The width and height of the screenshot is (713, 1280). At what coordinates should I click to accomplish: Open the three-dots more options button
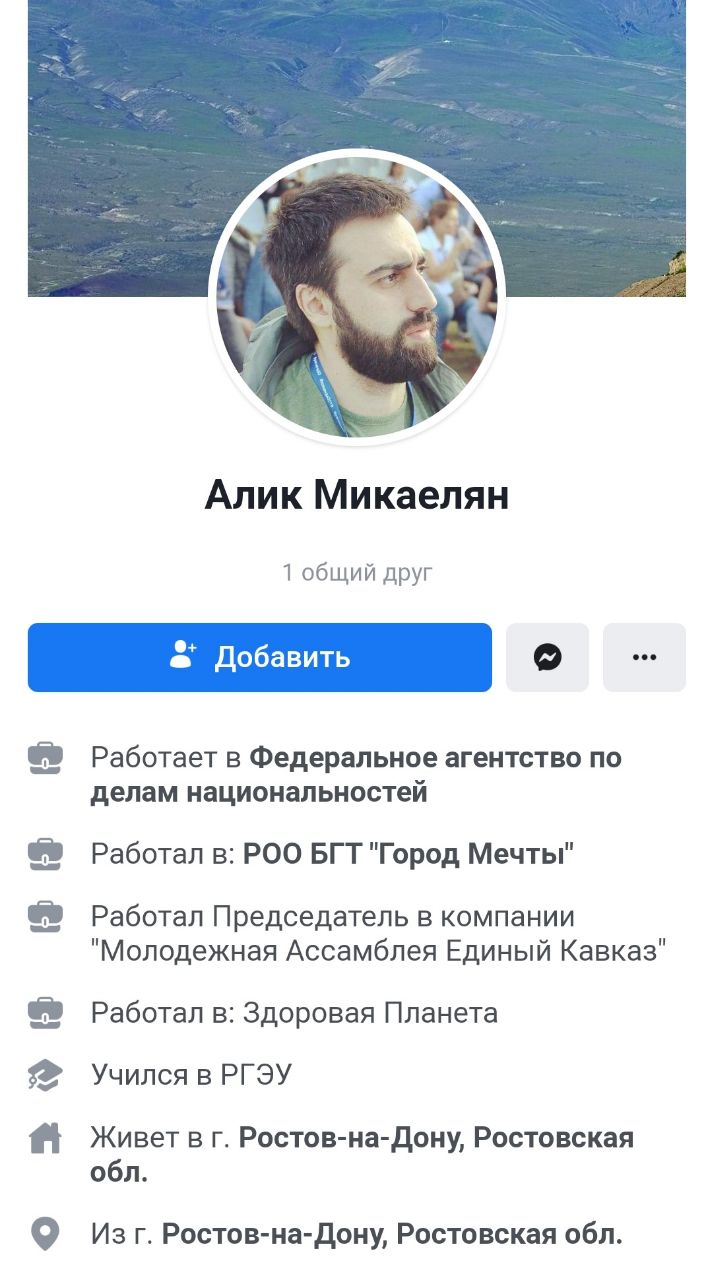coord(644,657)
